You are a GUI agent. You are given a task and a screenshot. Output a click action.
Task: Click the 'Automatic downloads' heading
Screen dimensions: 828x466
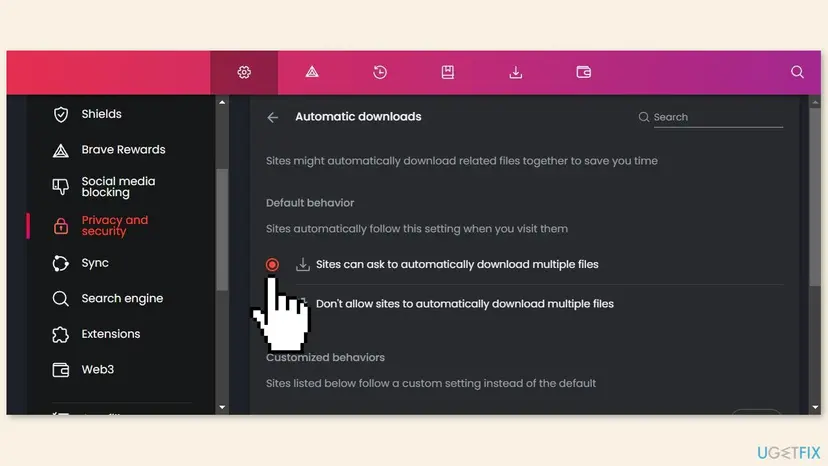click(358, 117)
